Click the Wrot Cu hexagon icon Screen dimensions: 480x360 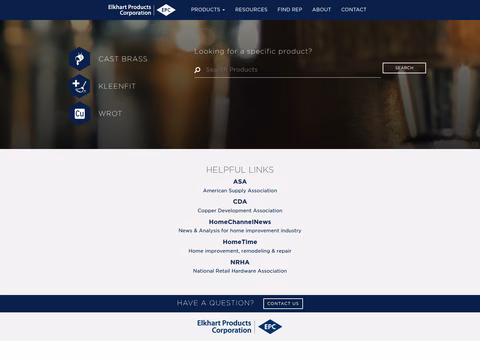pyautogui.click(x=79, y=114)
